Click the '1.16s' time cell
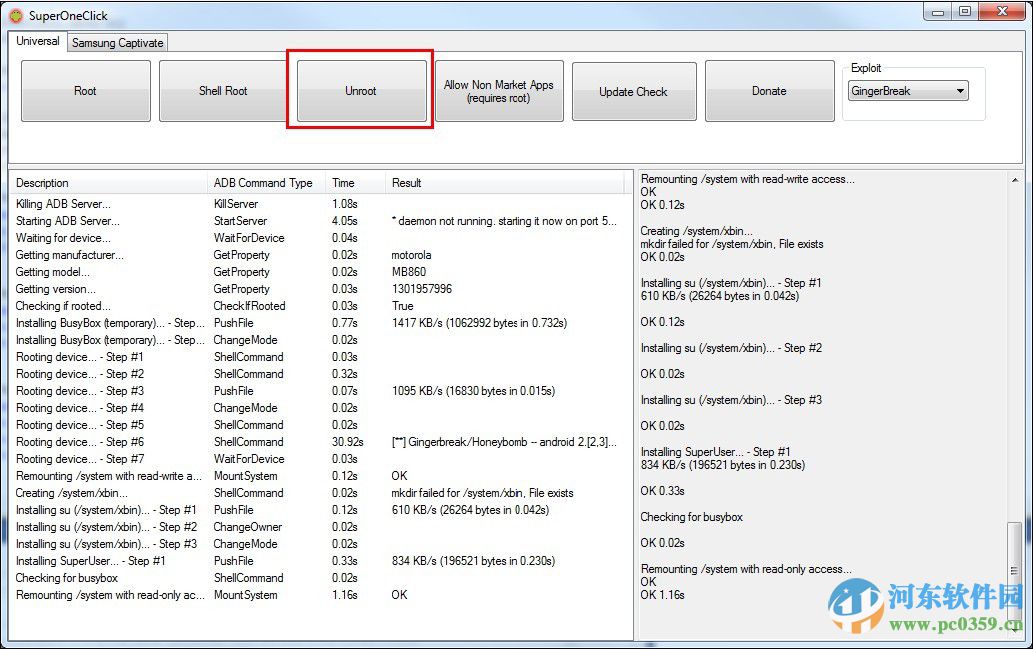Viewport: 1033px width, 649px height. pos(345,595)
